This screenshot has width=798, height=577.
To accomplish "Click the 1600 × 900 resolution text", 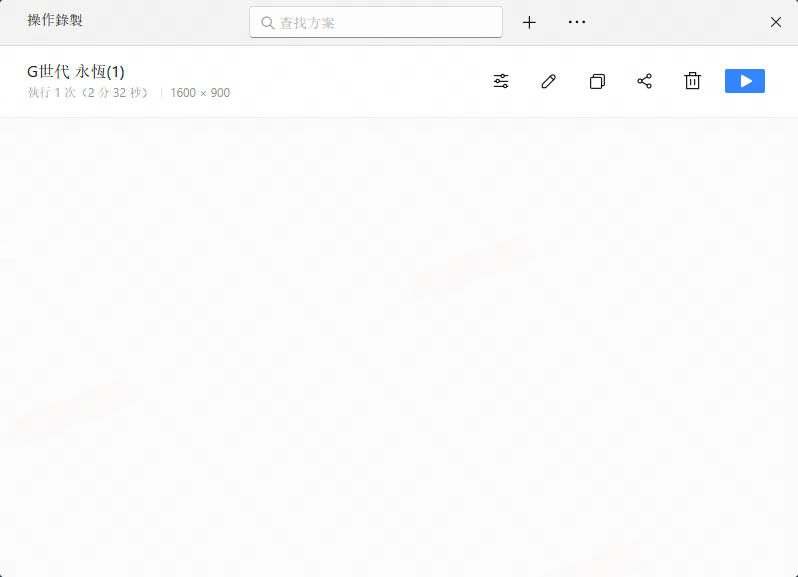I will click(x=200, y=93).
